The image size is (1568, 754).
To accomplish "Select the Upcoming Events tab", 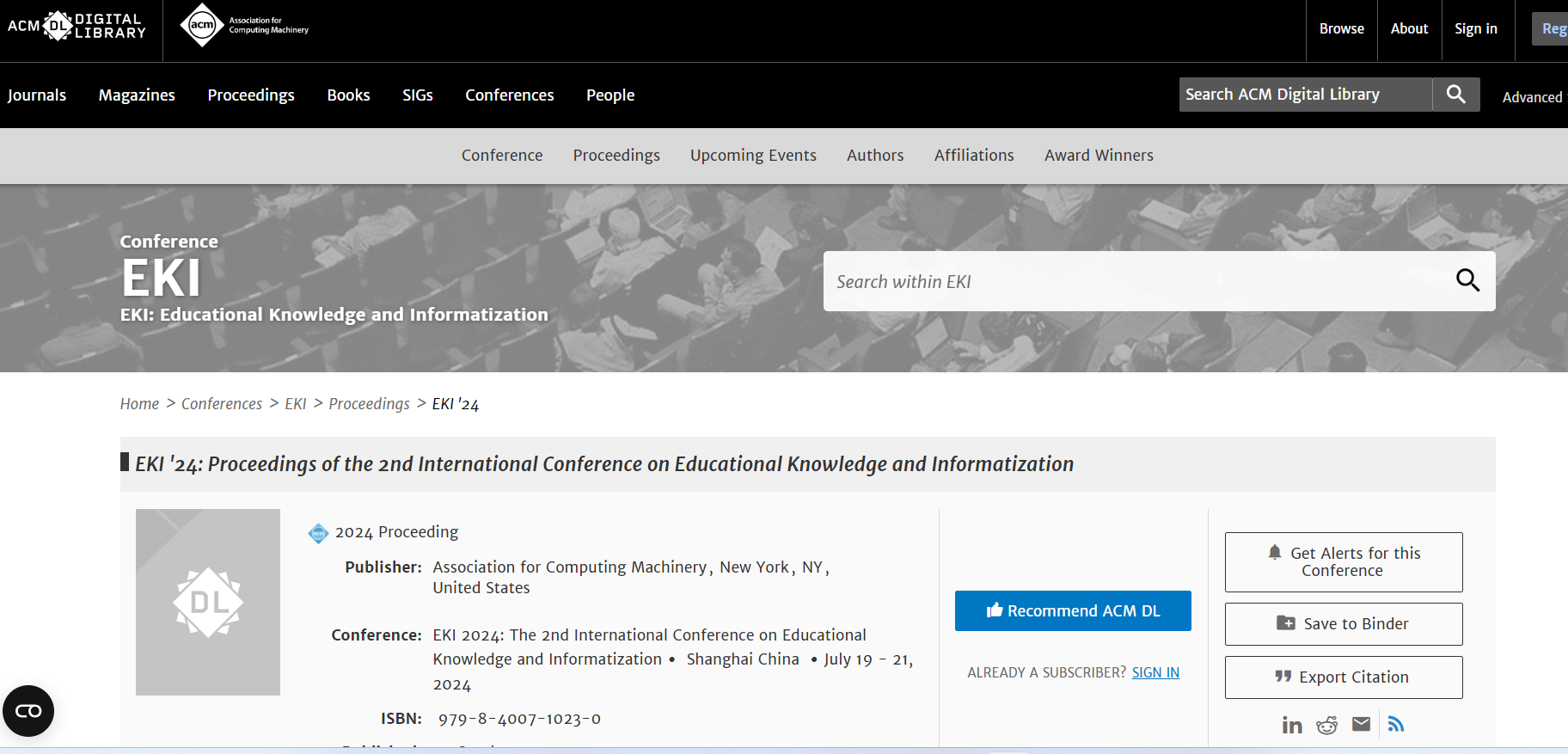I will [753, 156].
